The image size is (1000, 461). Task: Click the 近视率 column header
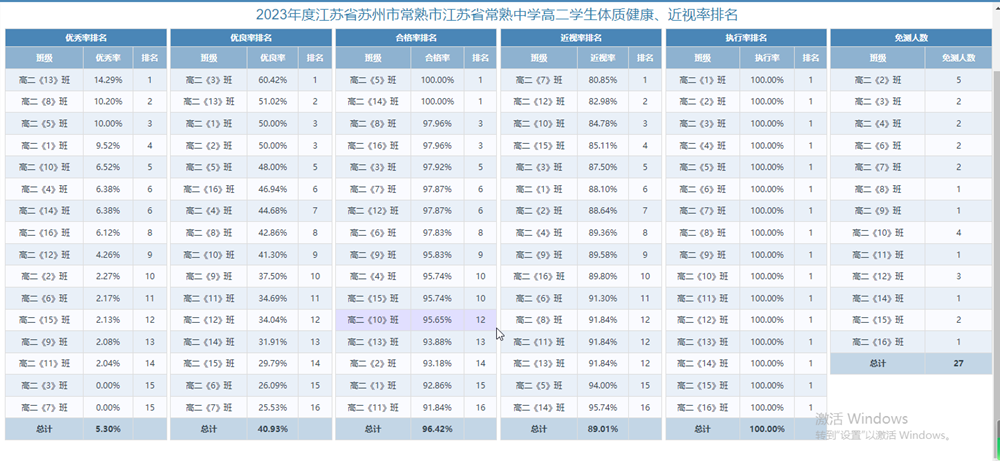click(x=603, y=58)
